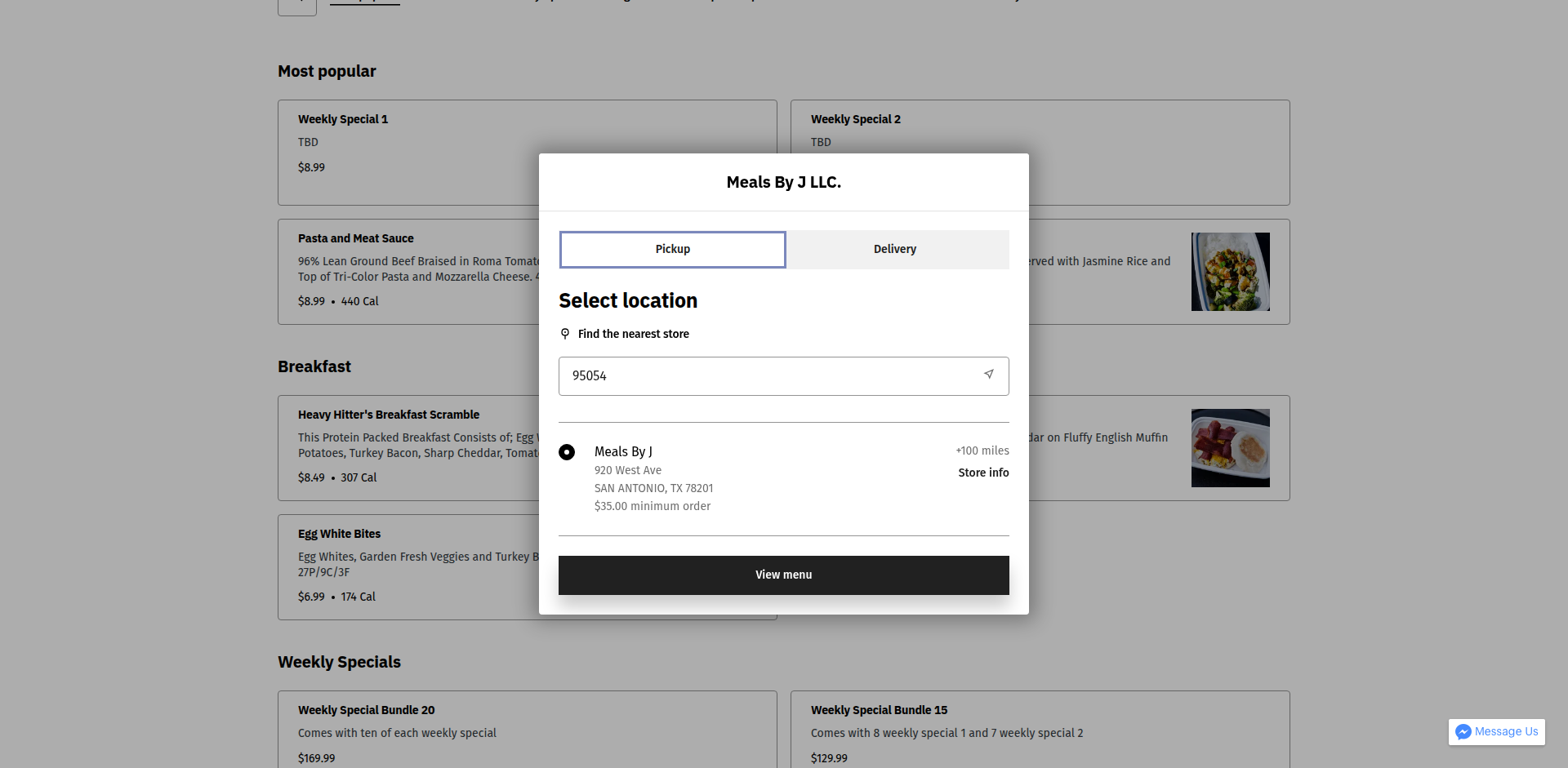Screen dimensions: 1568x768
Task: Click the Find the nearest store label
Action: click(x=633, y=335)
